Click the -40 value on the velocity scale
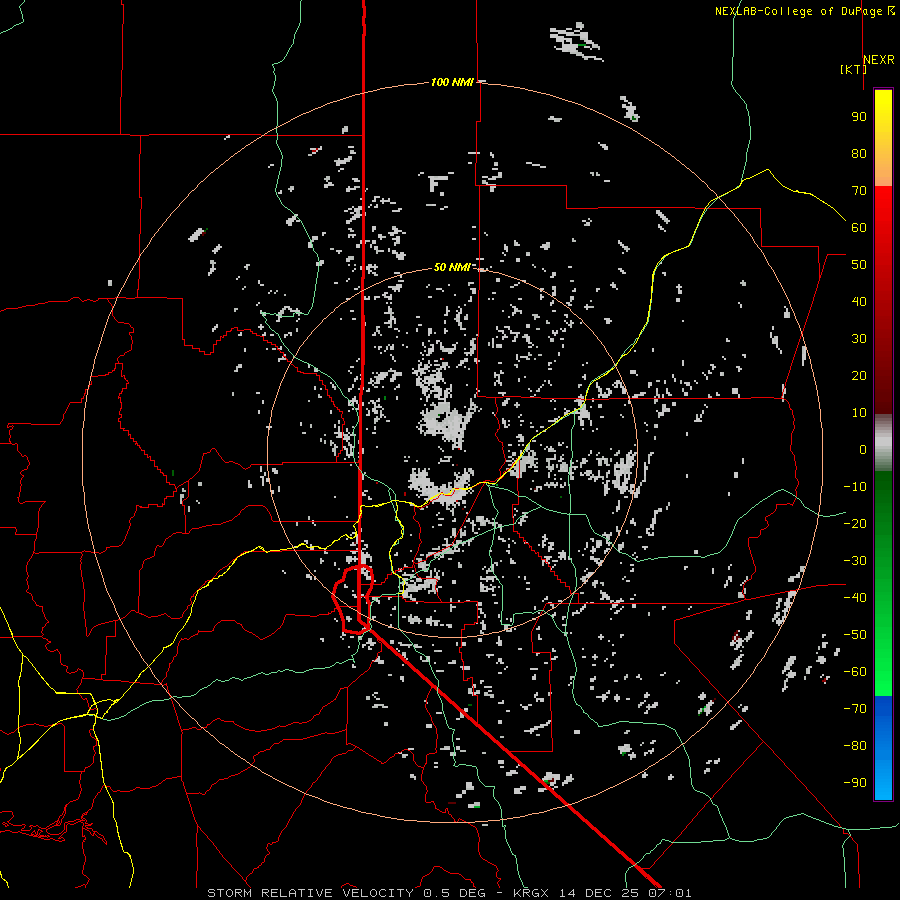Image resolution: width=900 pixels, height=900 pixels. [x=855, y=598]
